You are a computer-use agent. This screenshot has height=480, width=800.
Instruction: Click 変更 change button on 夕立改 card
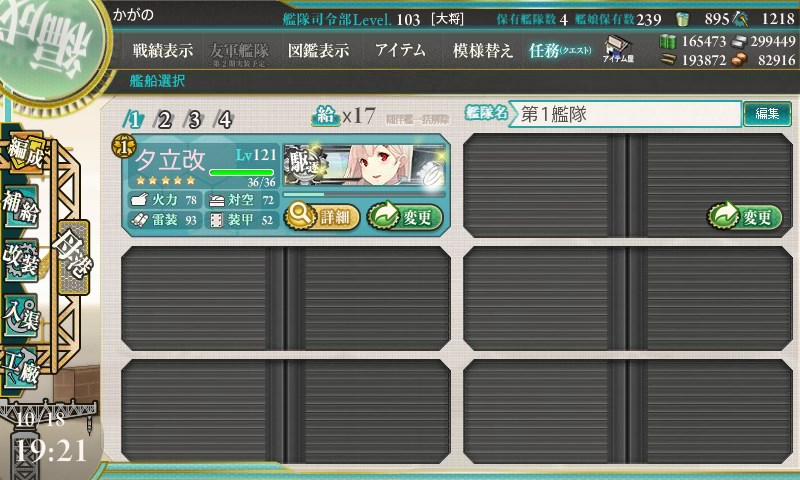[405, 216]
